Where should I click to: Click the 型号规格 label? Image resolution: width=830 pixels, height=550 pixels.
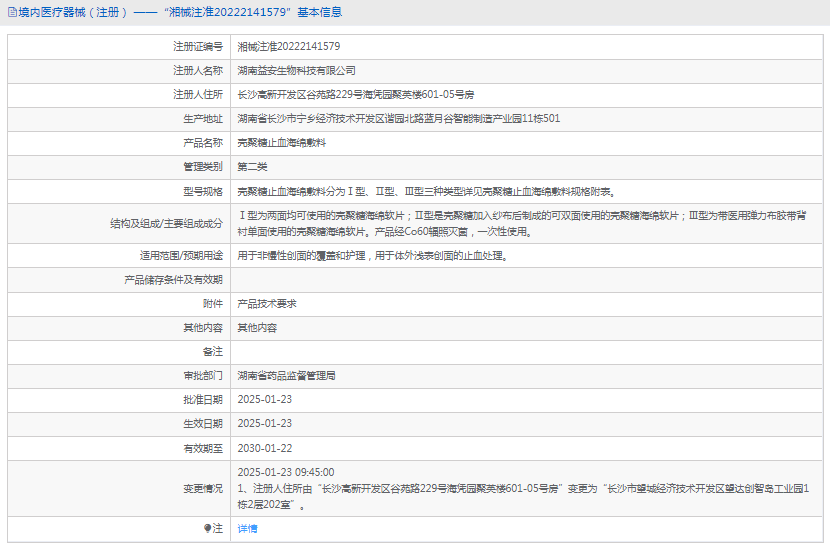click(203, 192)
